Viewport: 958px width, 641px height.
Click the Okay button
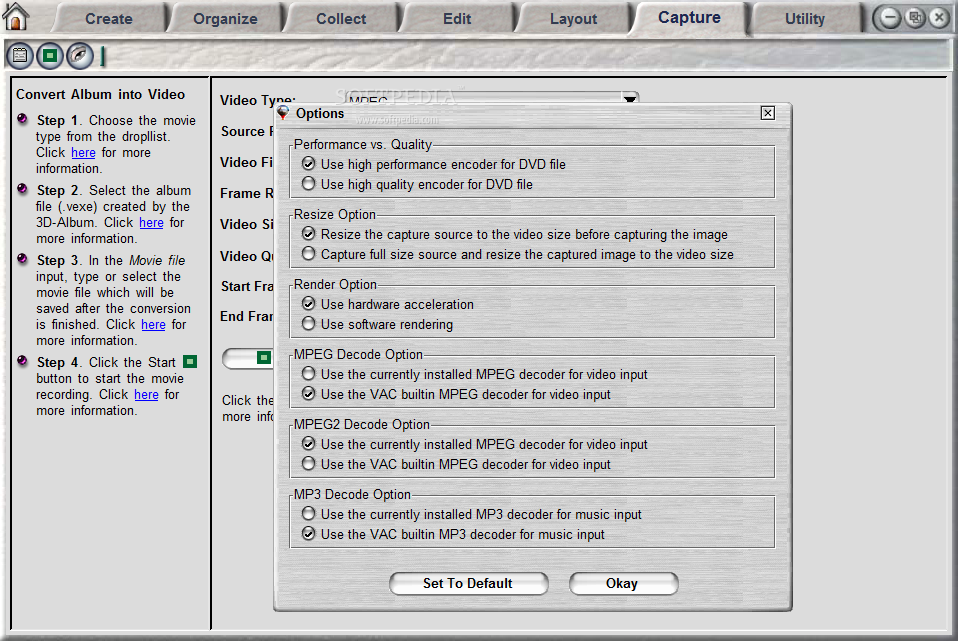(623, 584)
